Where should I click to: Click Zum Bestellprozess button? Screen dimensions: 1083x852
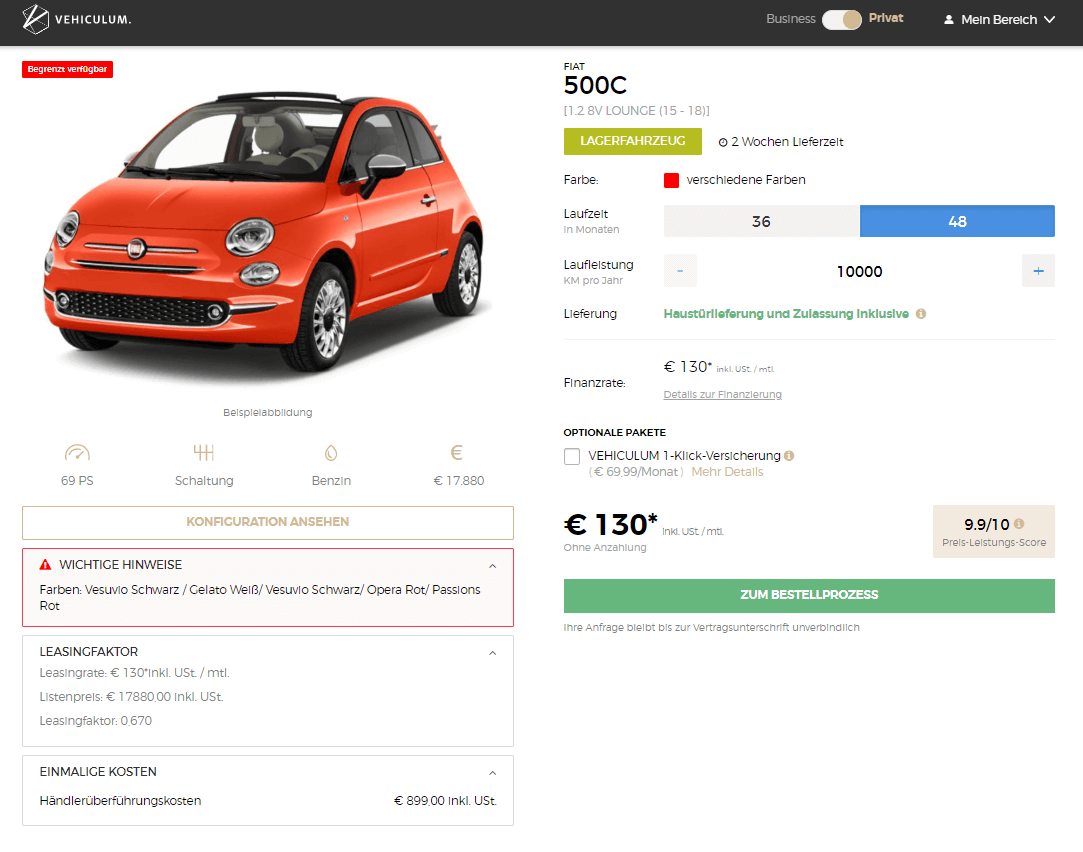(x=809, y=595)
